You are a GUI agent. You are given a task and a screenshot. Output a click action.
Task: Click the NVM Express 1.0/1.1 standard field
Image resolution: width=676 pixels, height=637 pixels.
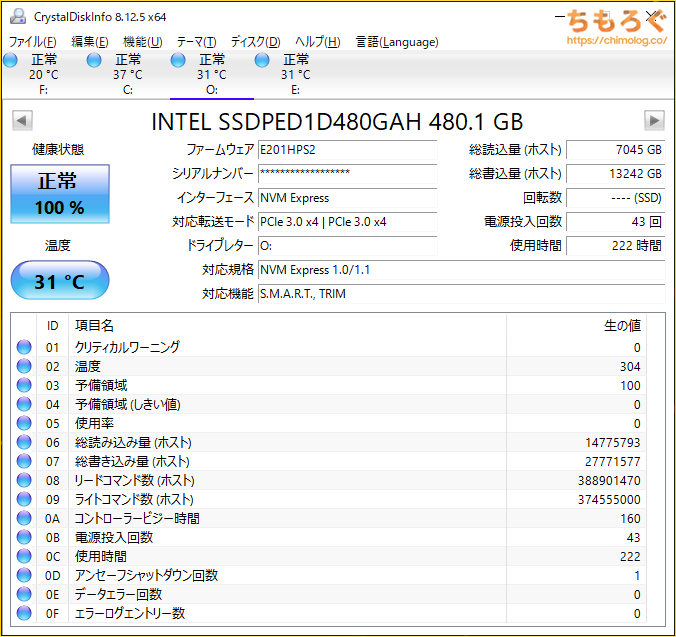coord(461,270)
